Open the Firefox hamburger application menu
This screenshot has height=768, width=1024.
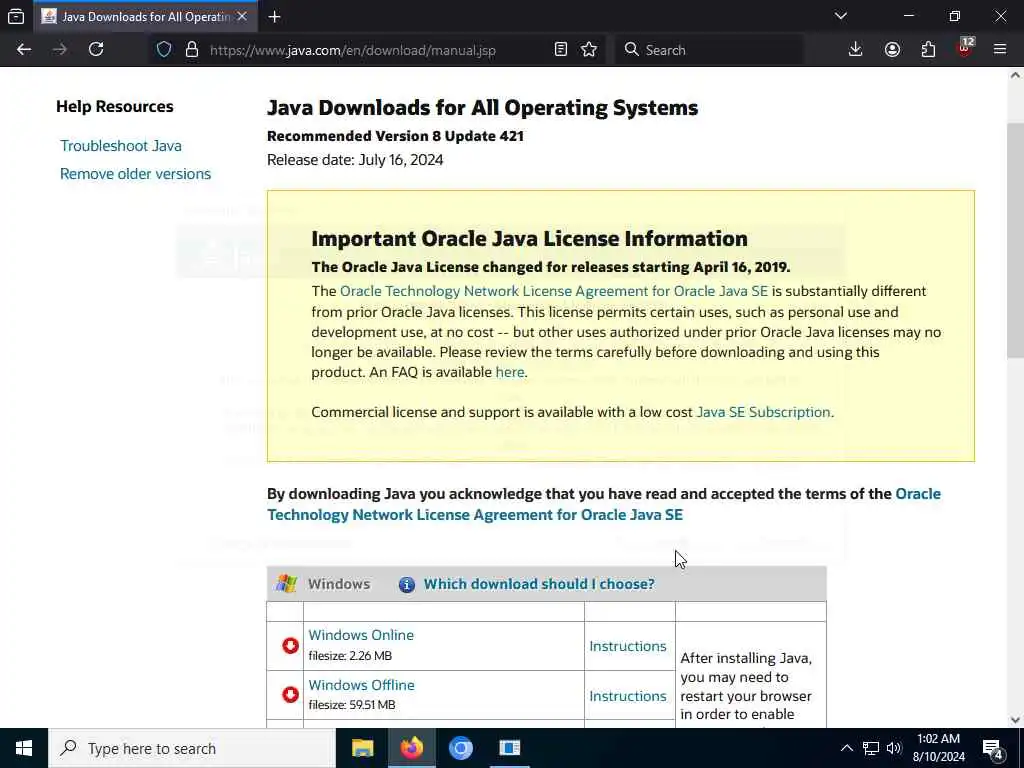1000,50
